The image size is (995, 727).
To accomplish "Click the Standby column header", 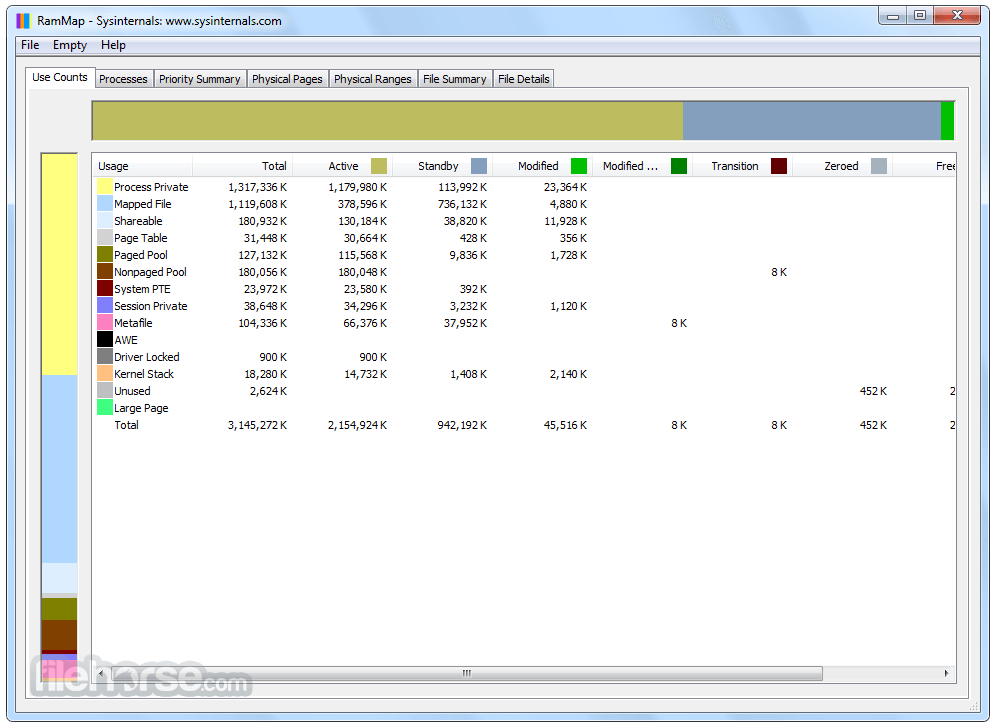I will [442, 166].
